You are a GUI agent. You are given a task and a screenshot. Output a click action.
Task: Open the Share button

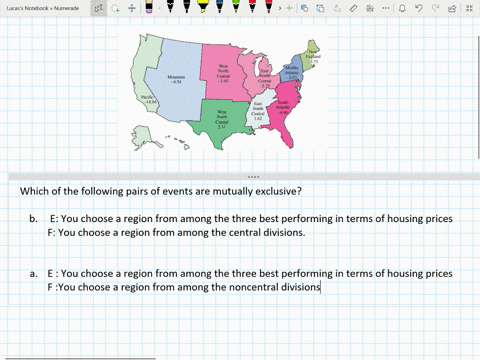pos(452,8)
